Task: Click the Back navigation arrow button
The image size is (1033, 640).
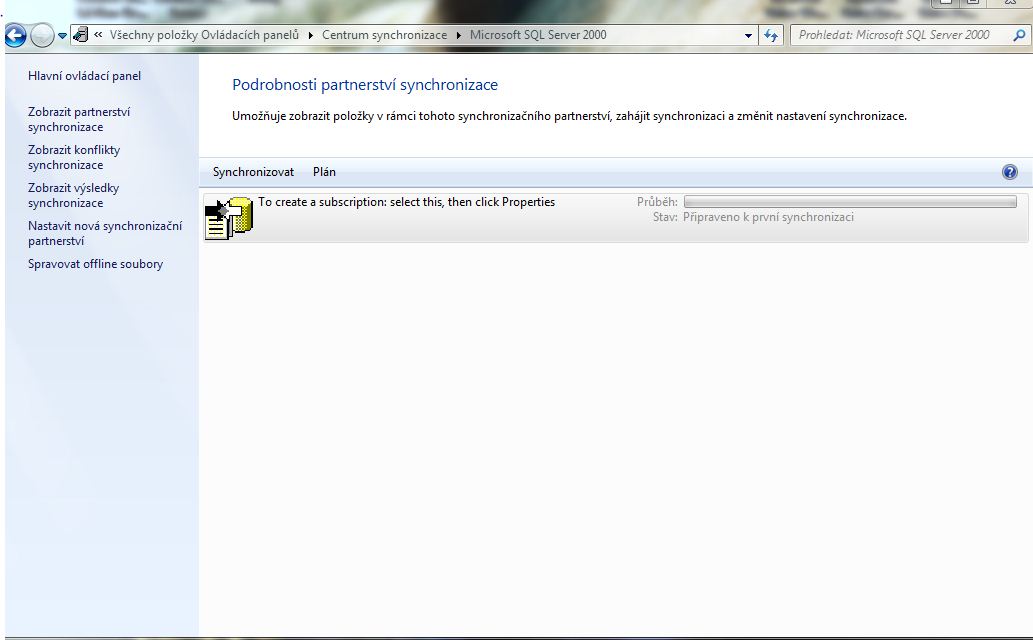Action: tap(16, 36)
